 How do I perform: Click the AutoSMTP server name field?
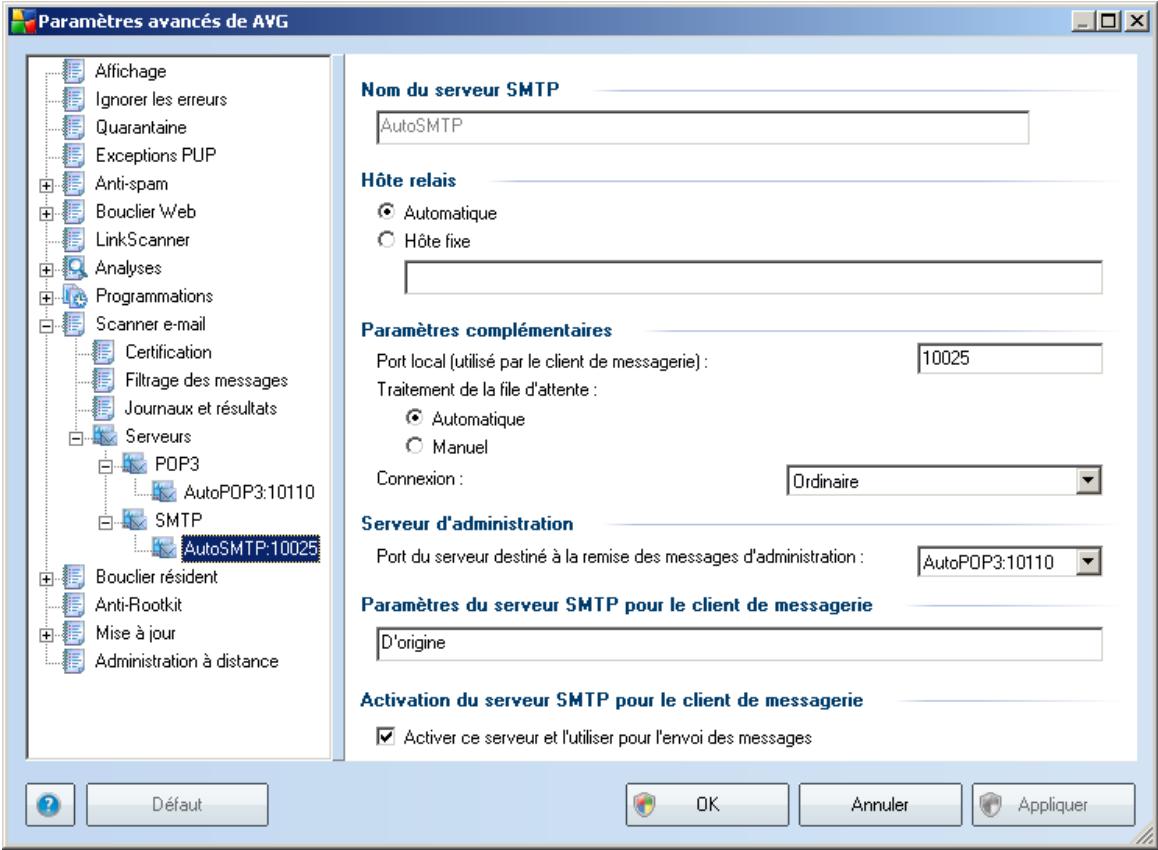(702, 127)
